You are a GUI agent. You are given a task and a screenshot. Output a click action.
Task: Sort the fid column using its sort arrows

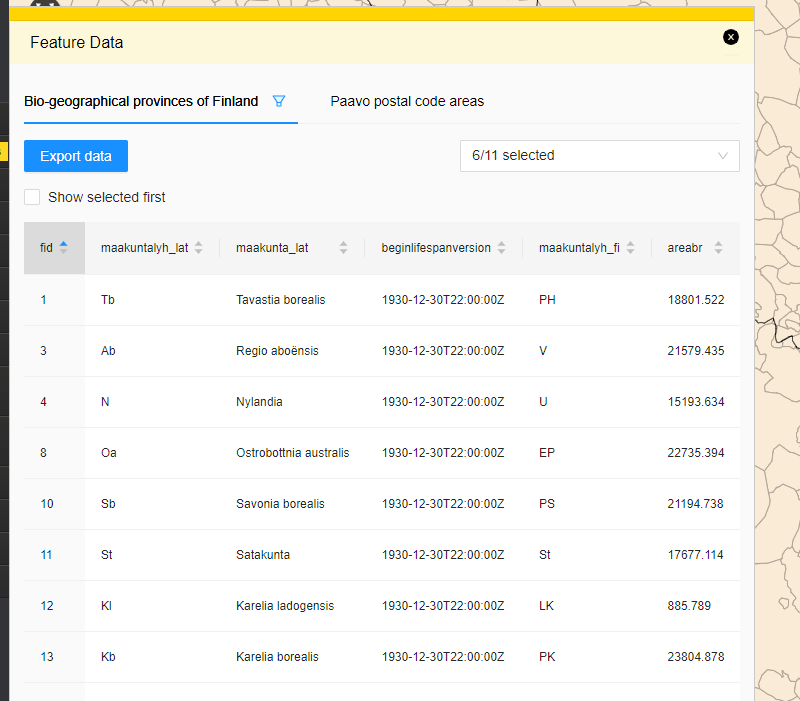[x=66, y=247]
